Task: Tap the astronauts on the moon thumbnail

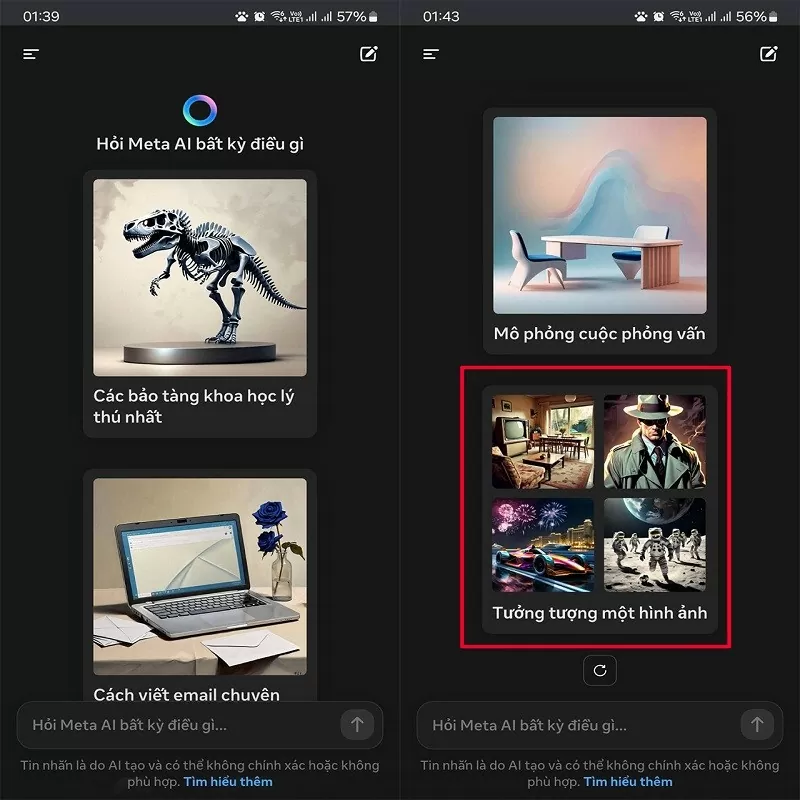Action: 655,545
